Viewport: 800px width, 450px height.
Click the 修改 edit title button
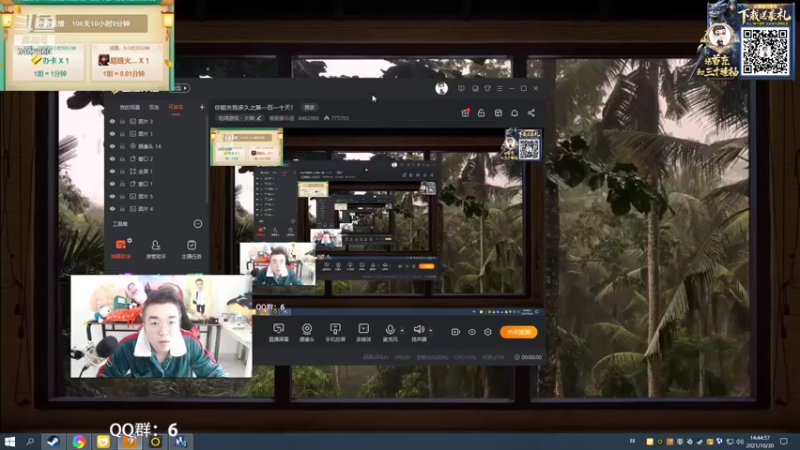(x=309, y=107)
